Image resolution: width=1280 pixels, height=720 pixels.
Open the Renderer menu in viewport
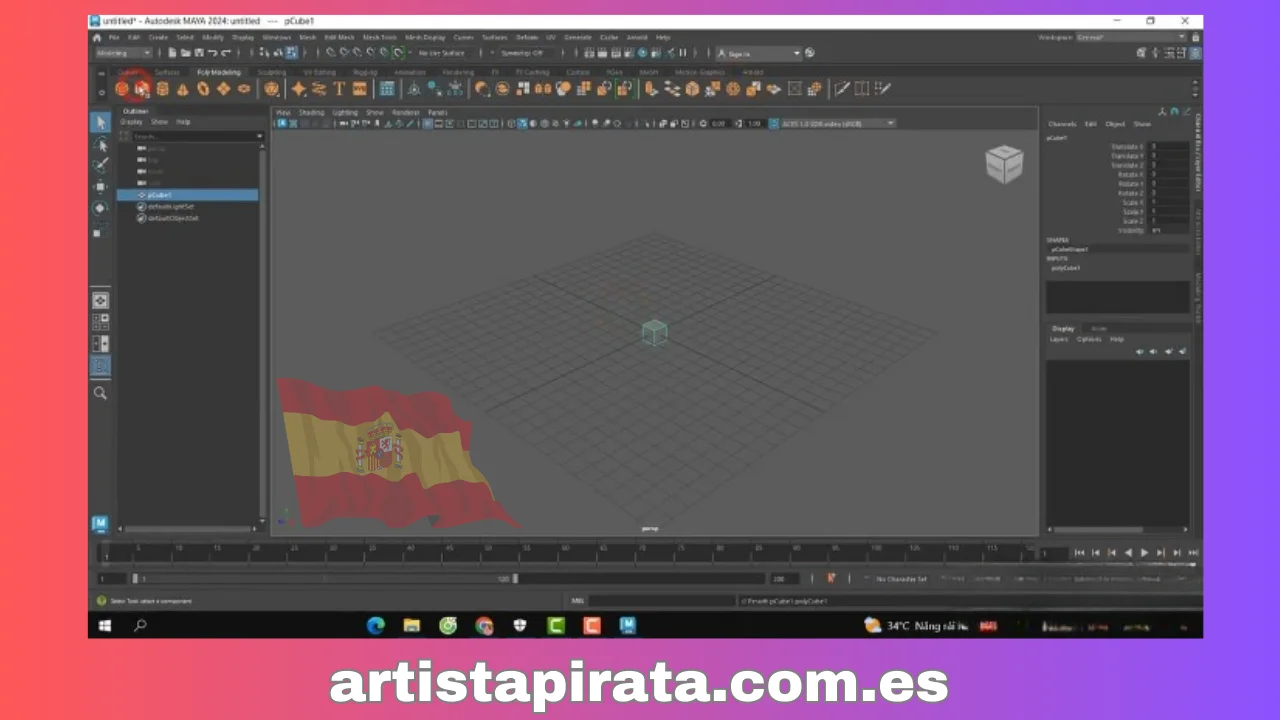pyautogui.click(x=406, y=112)
